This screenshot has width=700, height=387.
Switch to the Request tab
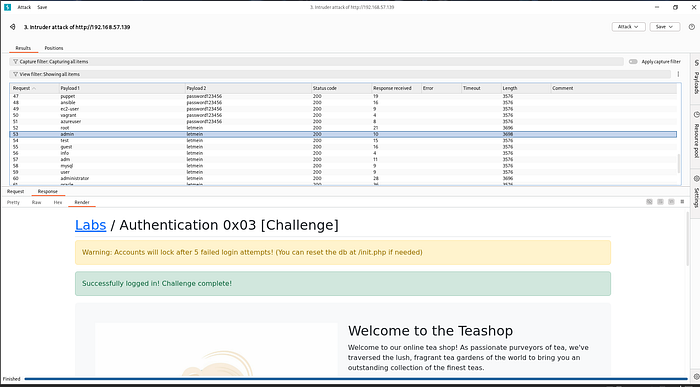click(x=15, y=191)
